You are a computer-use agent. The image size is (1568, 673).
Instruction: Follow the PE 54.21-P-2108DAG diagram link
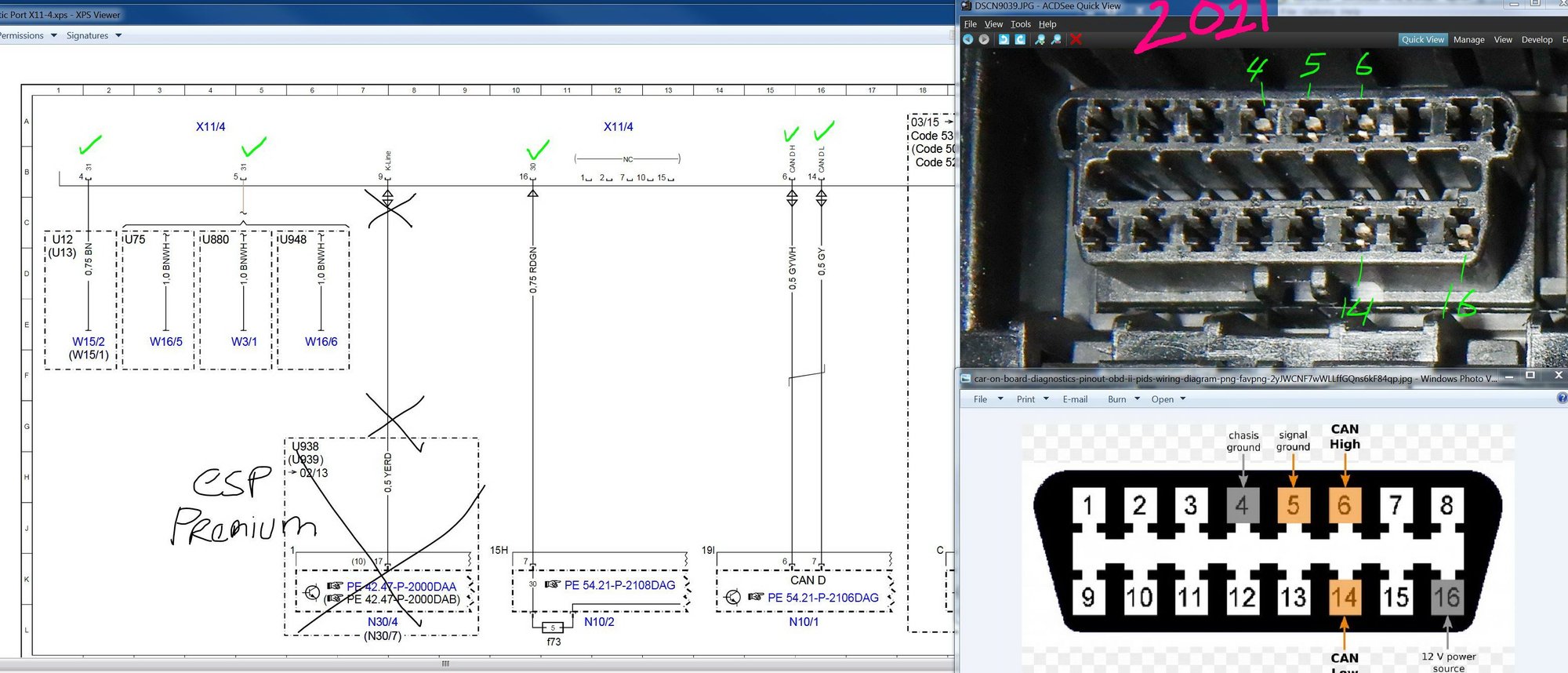click(x=619, y=585)
